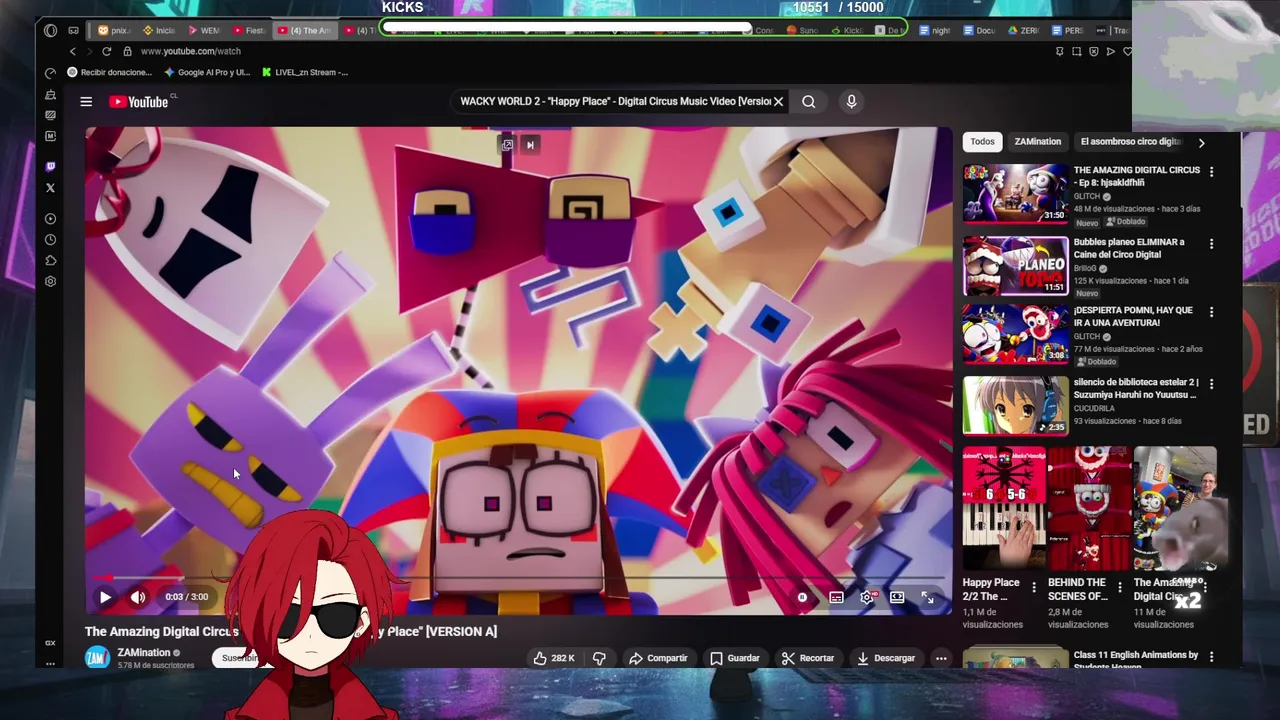
Task: Select the El asombroso circo digital chip
Action: pos(1130,142)
